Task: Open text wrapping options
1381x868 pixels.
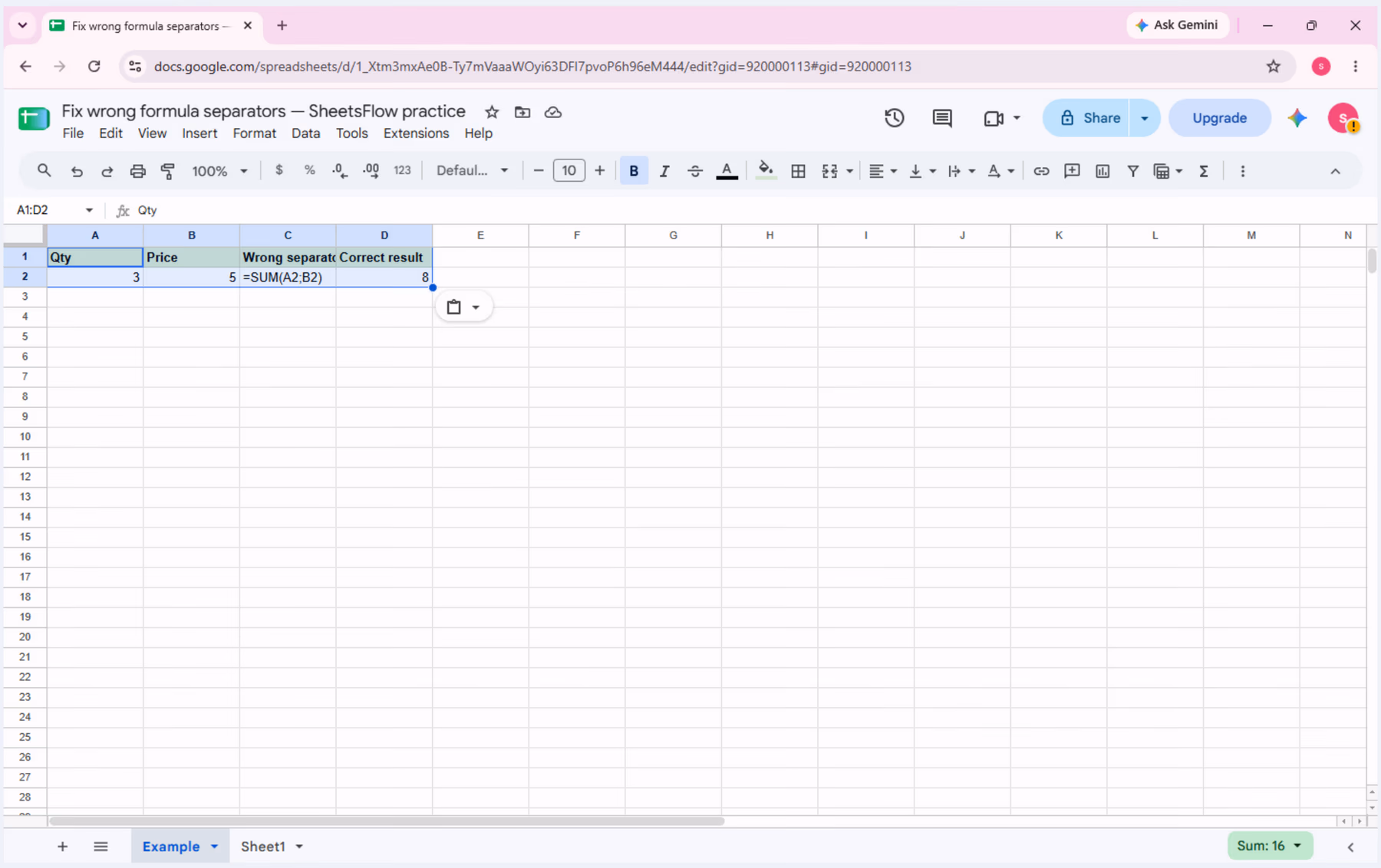Action: pyautogui.click(x=961, y=171)
